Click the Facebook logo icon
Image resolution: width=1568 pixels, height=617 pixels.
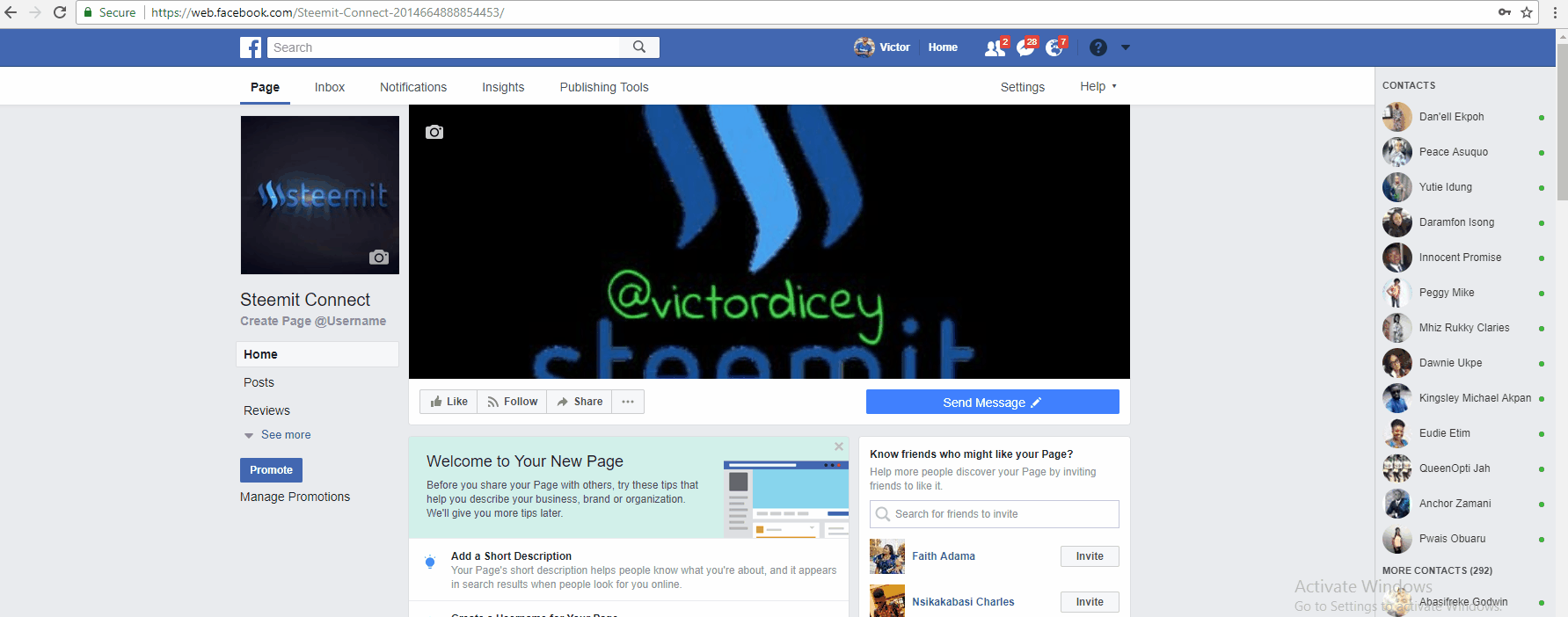pos(251,47)
